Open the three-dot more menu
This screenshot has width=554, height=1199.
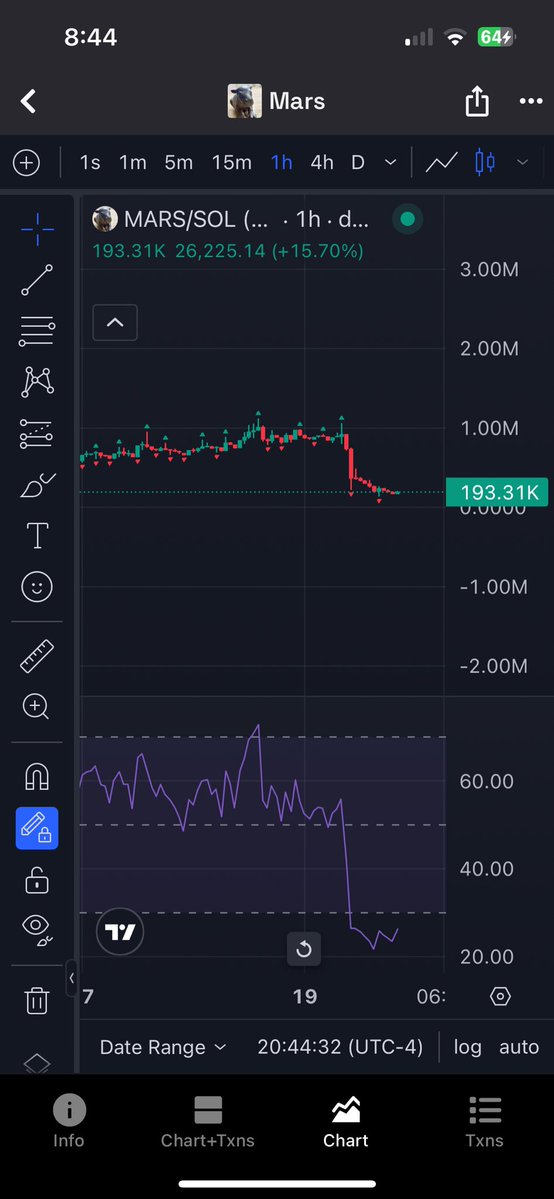531,101
